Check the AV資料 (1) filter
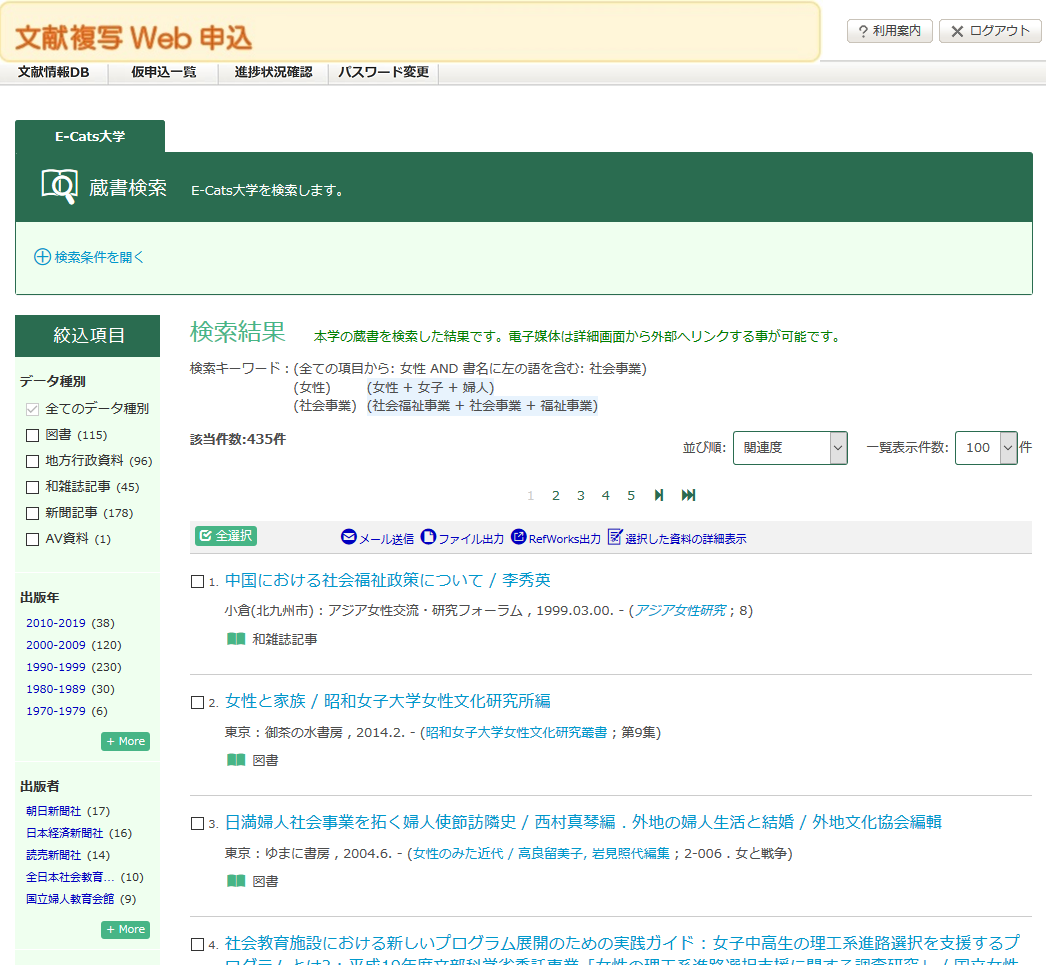The width and height of the screenshot is (1046, 965). pos(32,540)
